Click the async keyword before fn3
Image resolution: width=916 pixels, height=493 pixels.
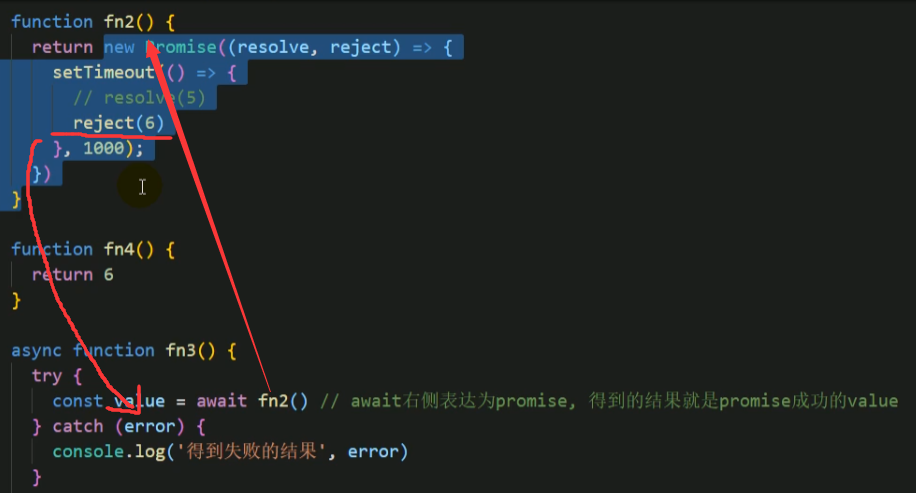point(36,350)
